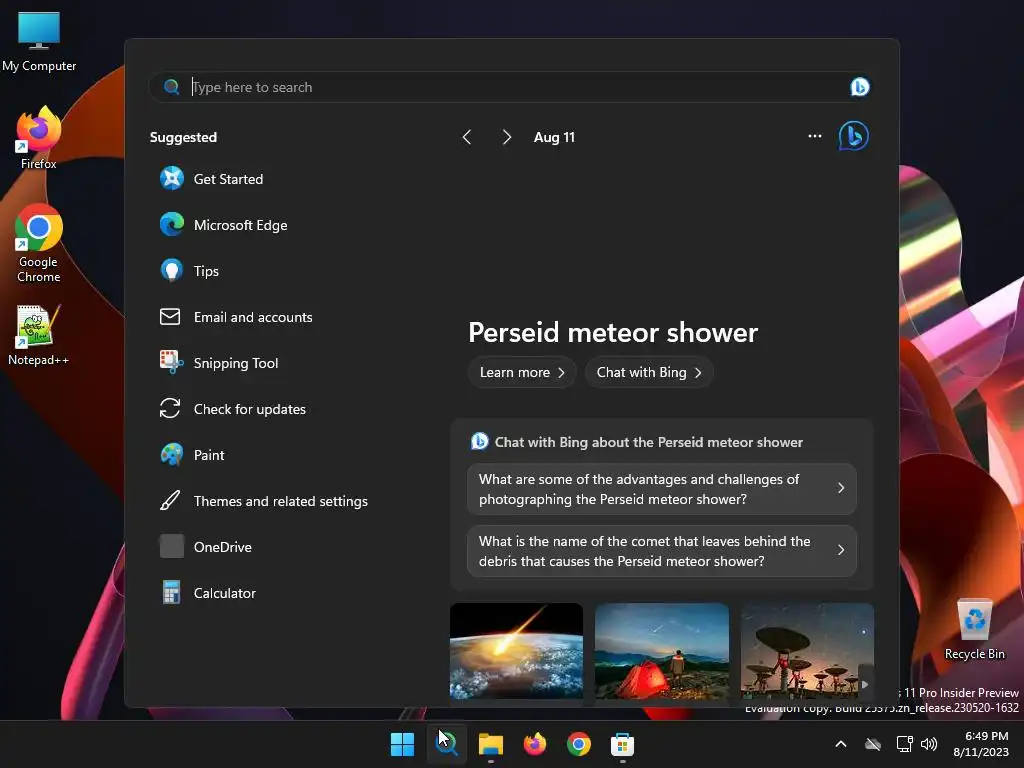Click the next arrow on thumbnails row

coord(865,684)
